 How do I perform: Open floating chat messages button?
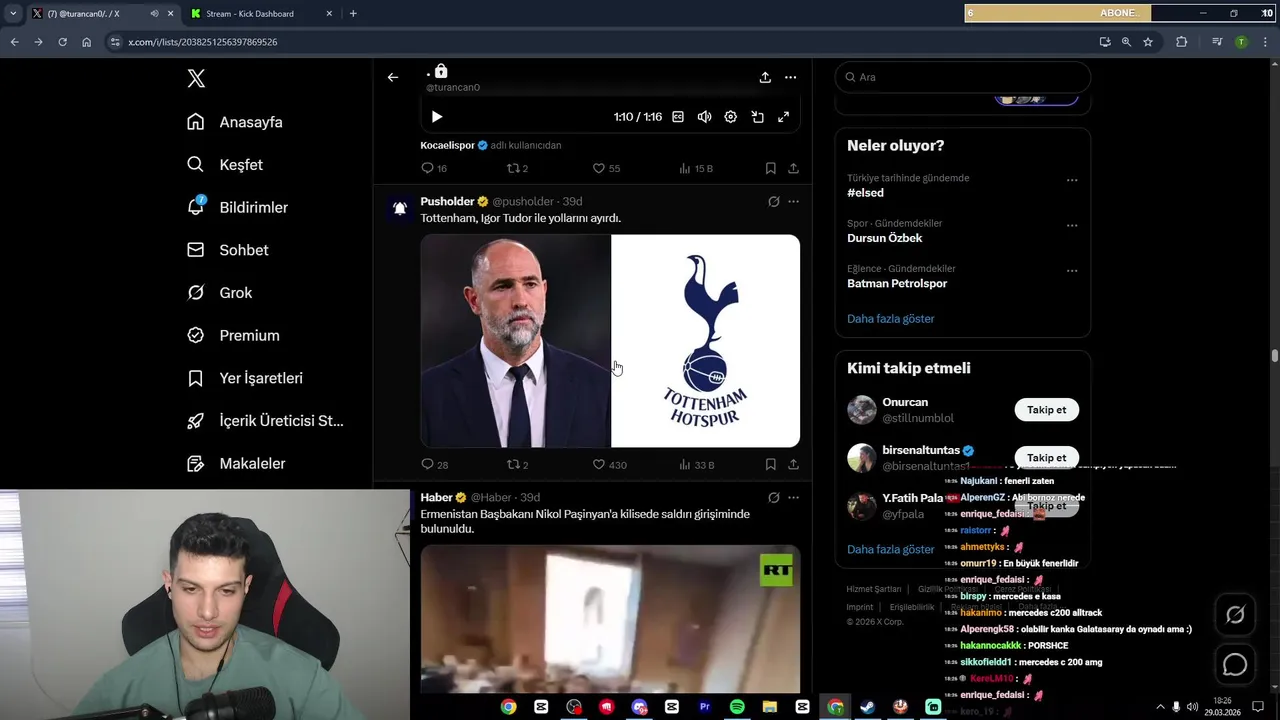[x=1235, y=664]
